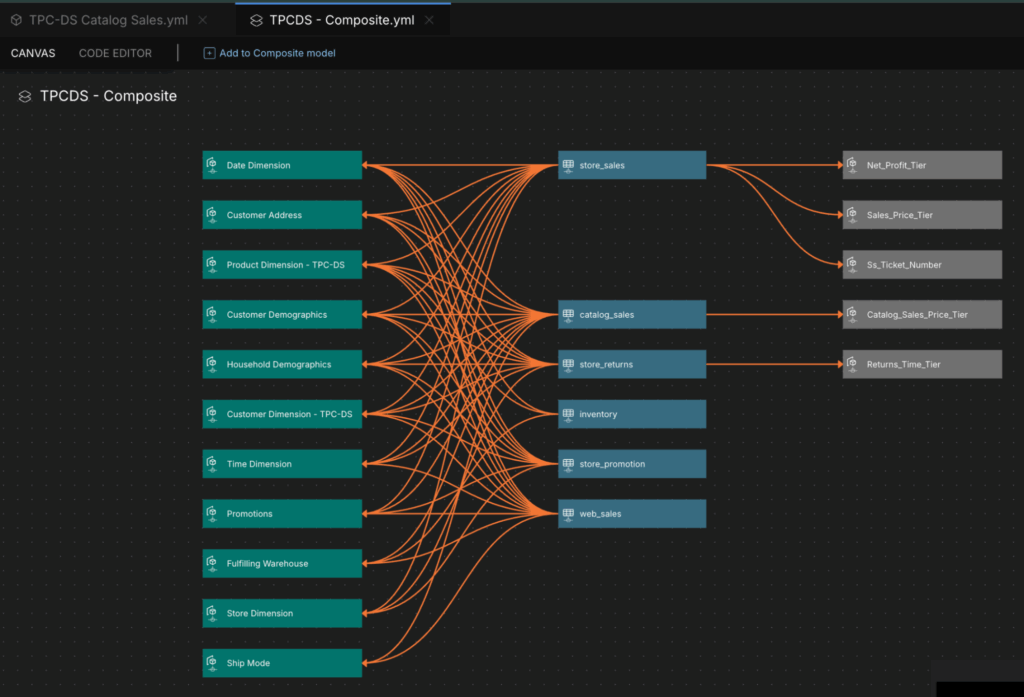This screenshot has height=697, width=1024.
Task: Click the Customer Address node icon
Action: (x=212, y=215)
